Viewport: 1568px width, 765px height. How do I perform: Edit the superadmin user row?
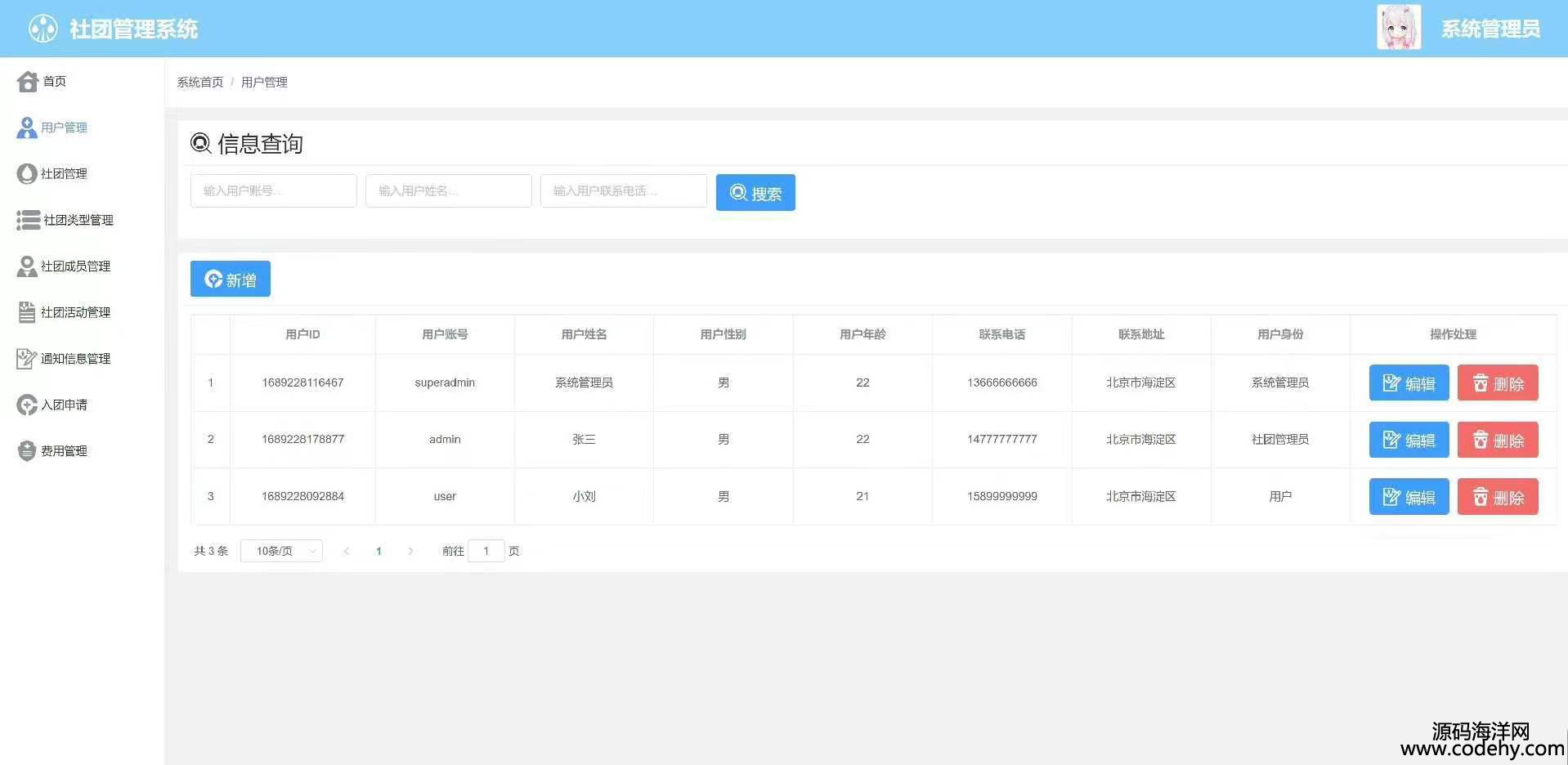[x=1409, y=383]
